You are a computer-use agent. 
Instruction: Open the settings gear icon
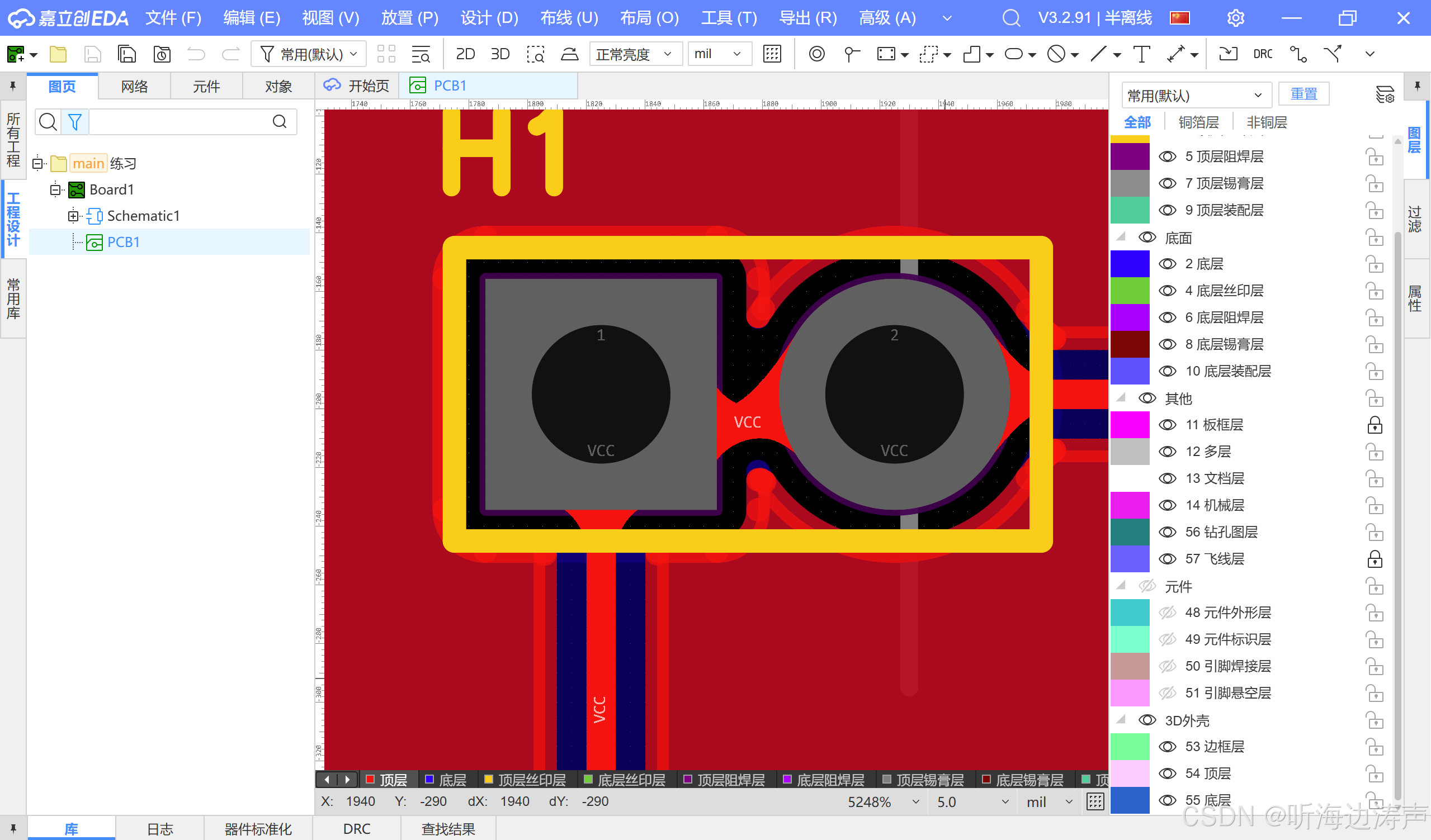point(1236,18)
